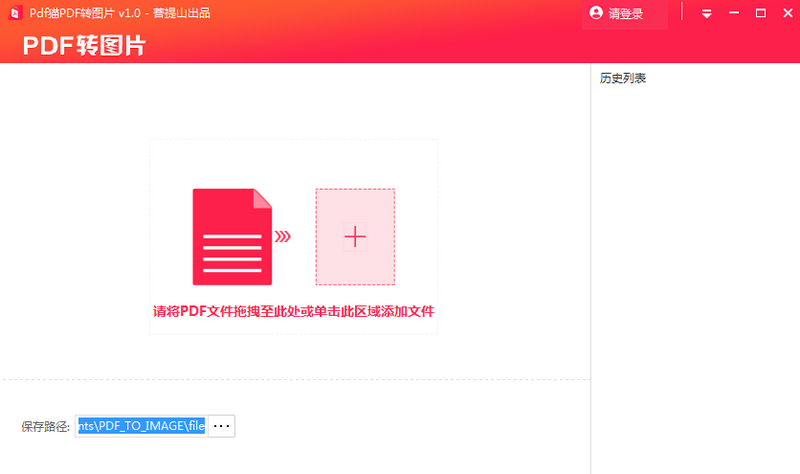This screenshot has height=474, width=800.
Task: Click the save path input field
Action: point(141,426)
